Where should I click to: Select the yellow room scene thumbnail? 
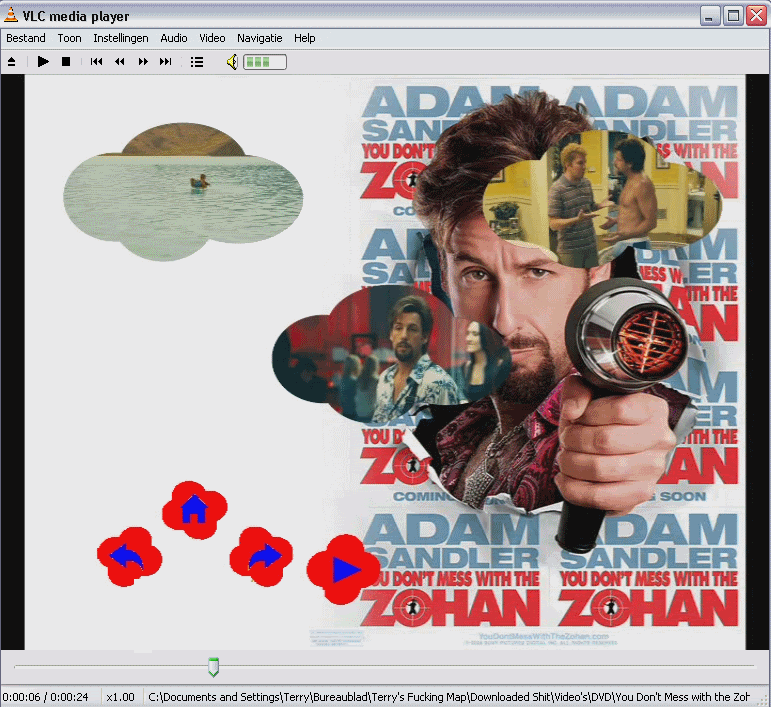[x=602, y=199]
